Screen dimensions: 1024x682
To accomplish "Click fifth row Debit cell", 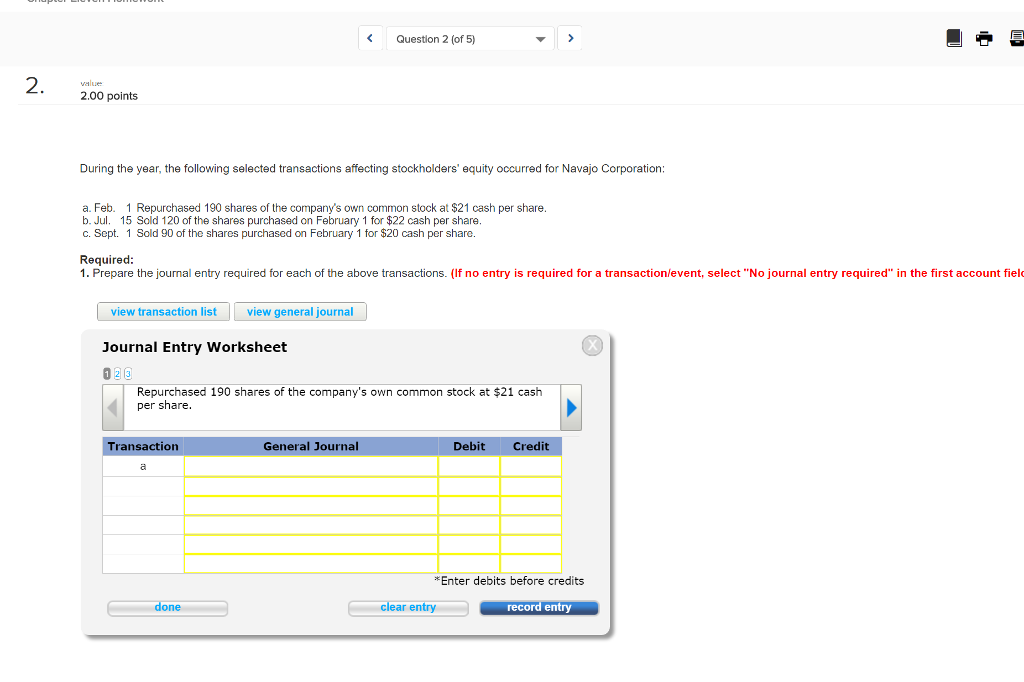I will point(470,544).
